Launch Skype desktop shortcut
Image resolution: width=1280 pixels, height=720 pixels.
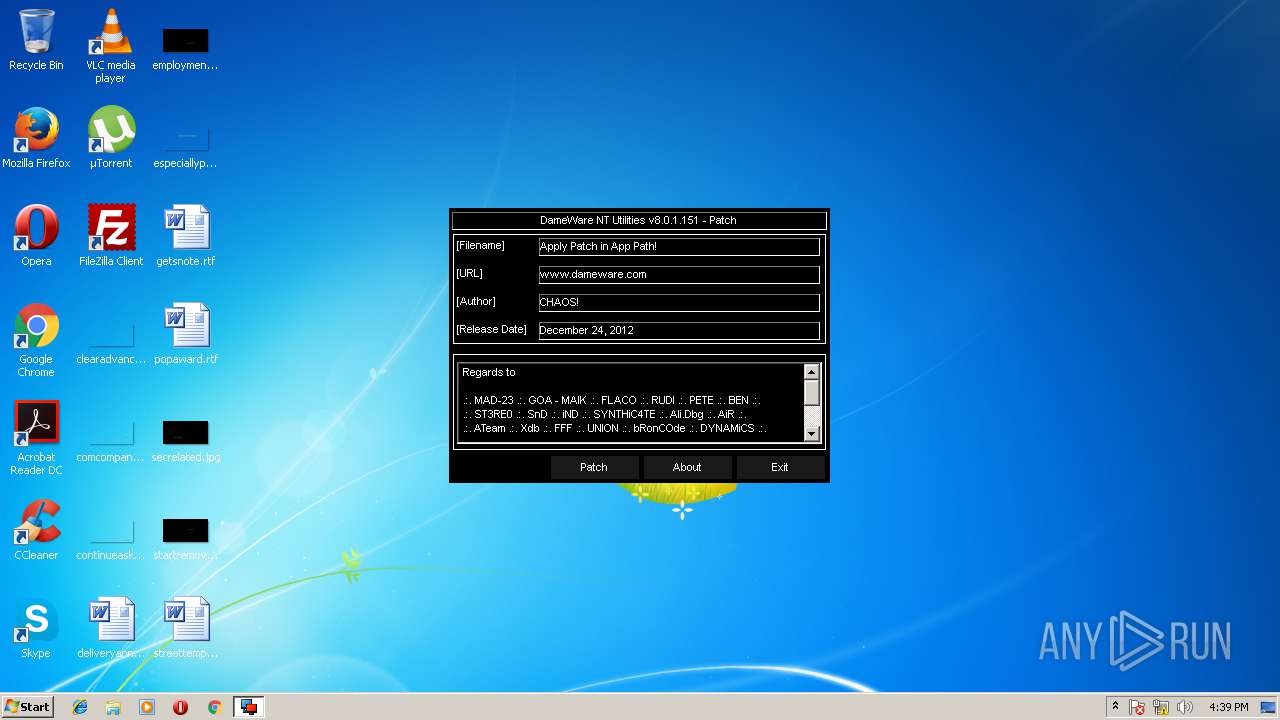tap(36, 628)
